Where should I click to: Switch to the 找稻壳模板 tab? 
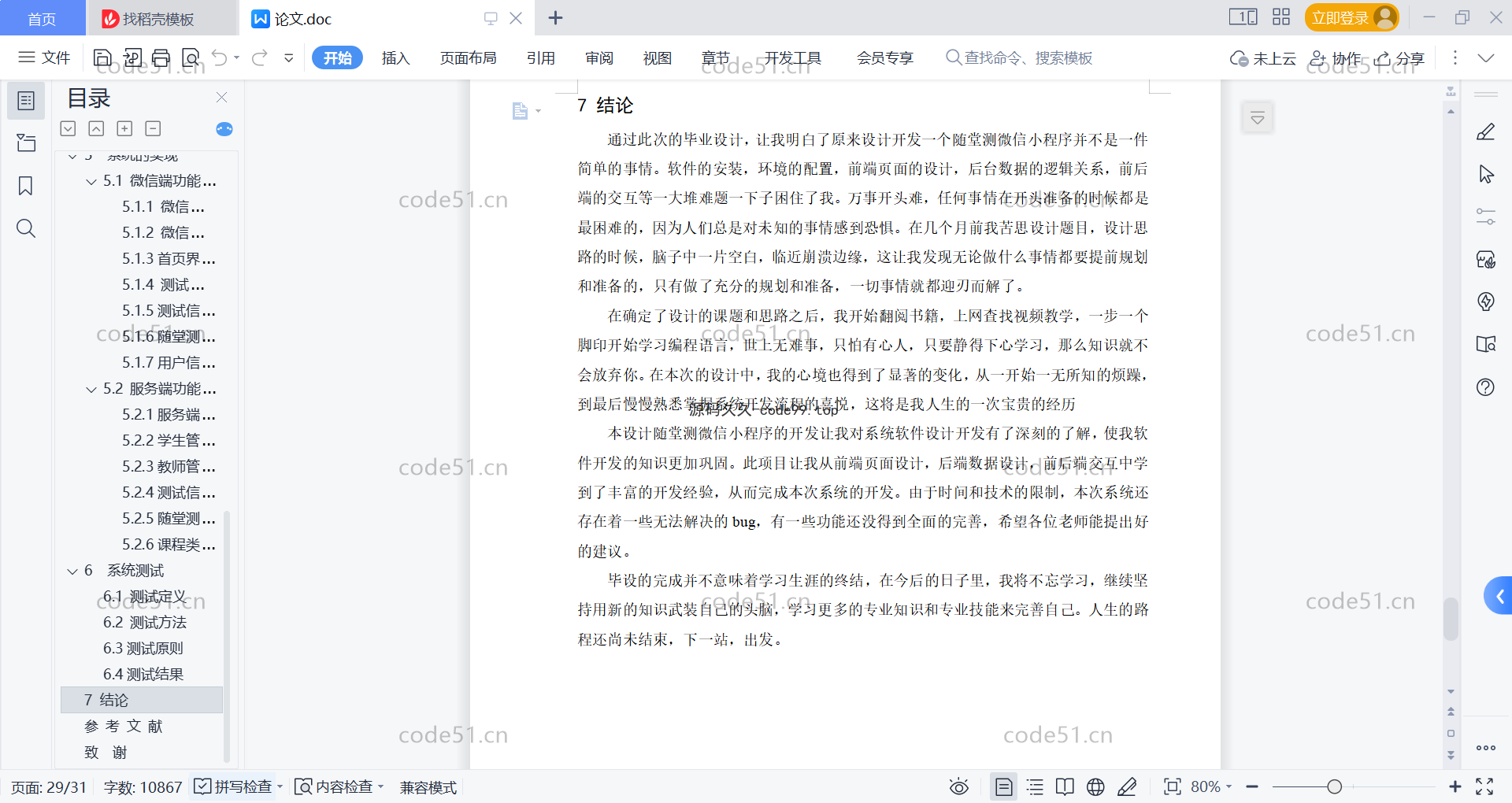[x=161, y=18]
